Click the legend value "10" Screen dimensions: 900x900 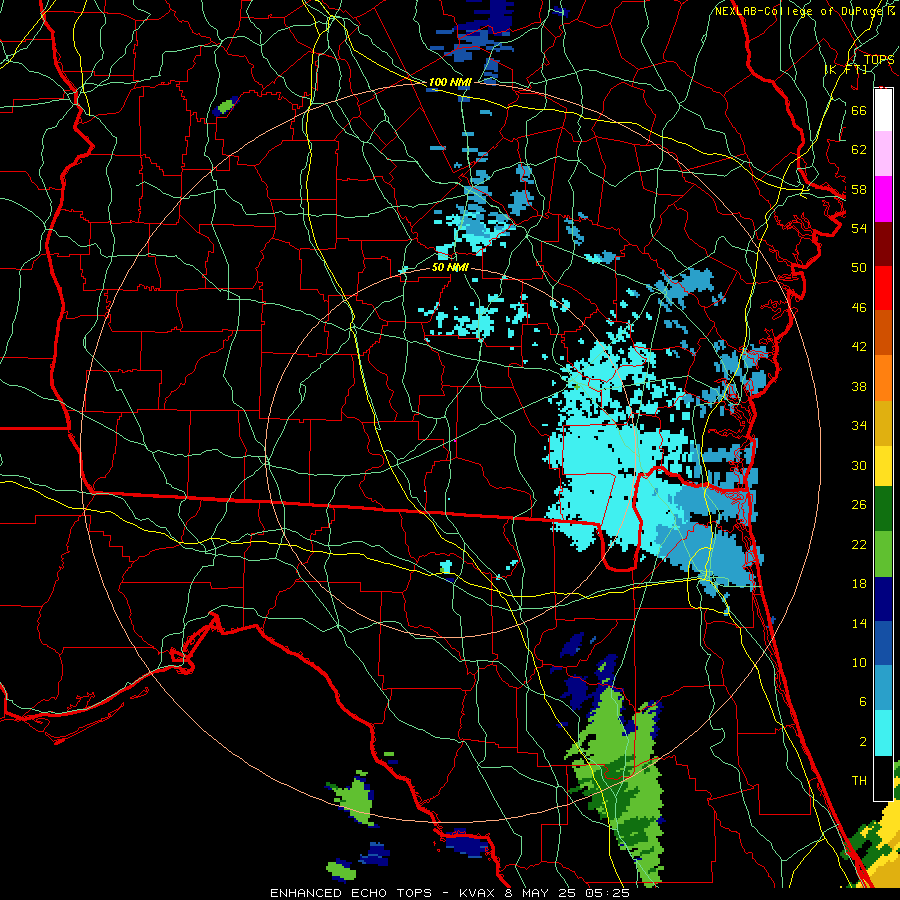859,663
